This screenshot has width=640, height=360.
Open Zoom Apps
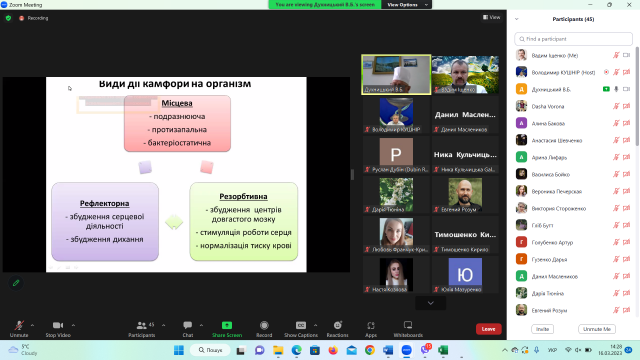coord(371,329)
